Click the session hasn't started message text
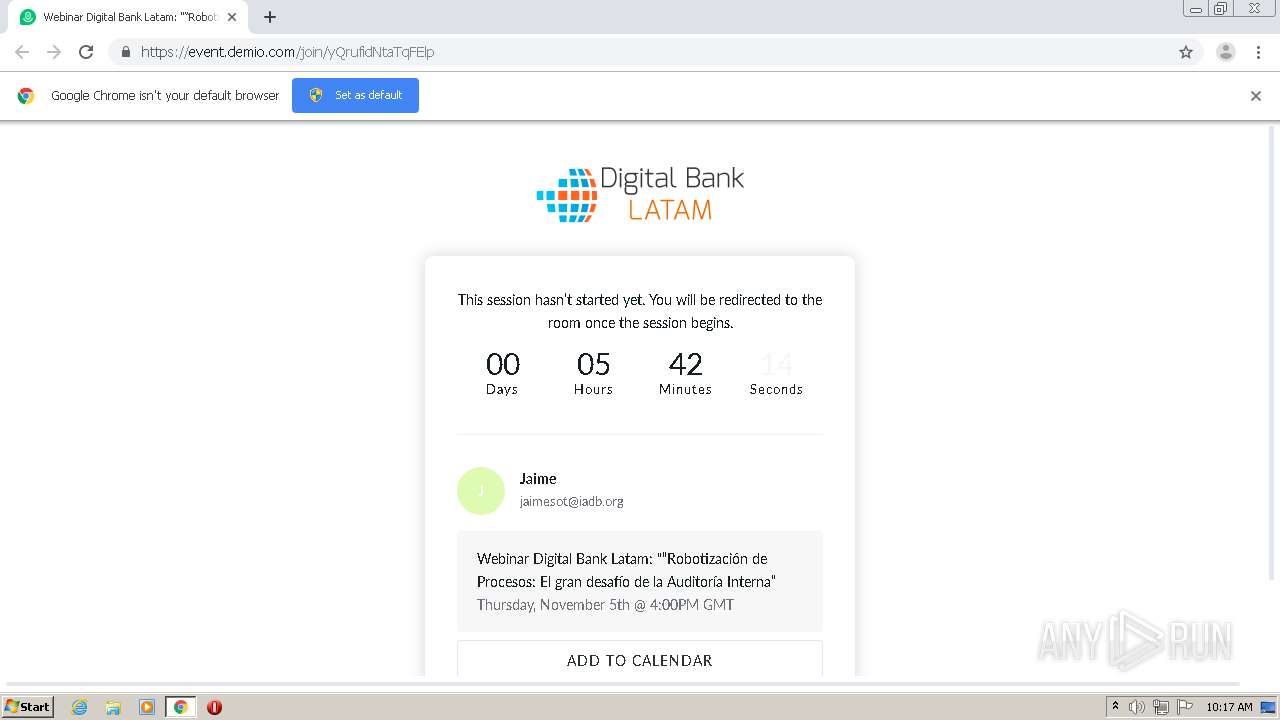This screenshot has width=1280, height=720. tap(640, 311)
